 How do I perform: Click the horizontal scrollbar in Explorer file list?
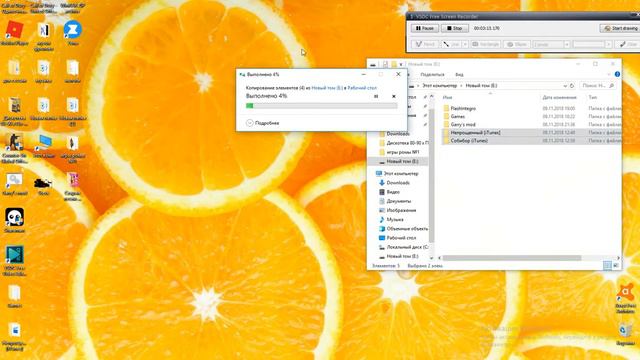[512, 258]
